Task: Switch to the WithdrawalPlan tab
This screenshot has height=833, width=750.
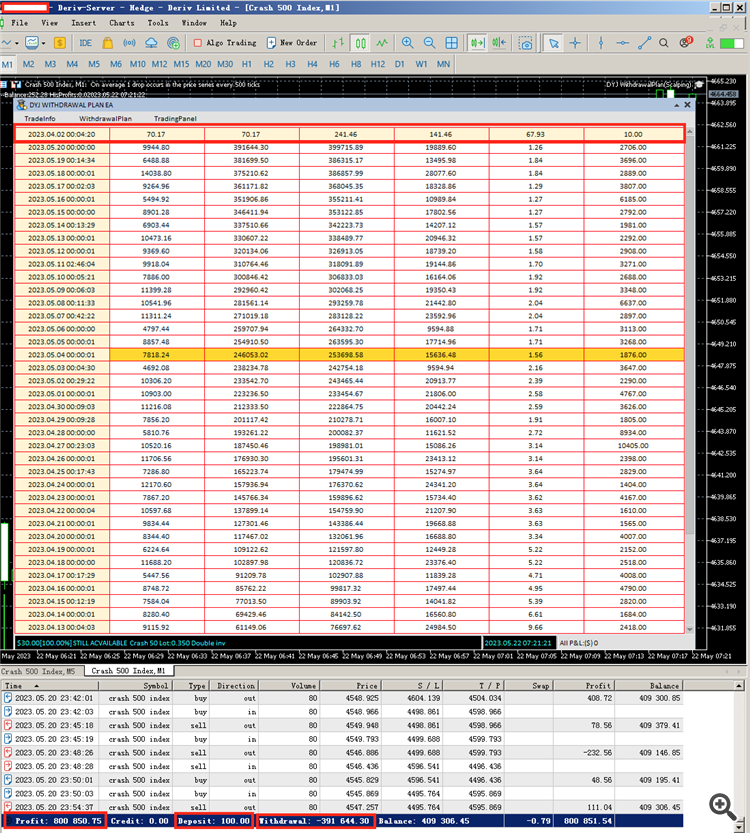Action: [105, 118]
